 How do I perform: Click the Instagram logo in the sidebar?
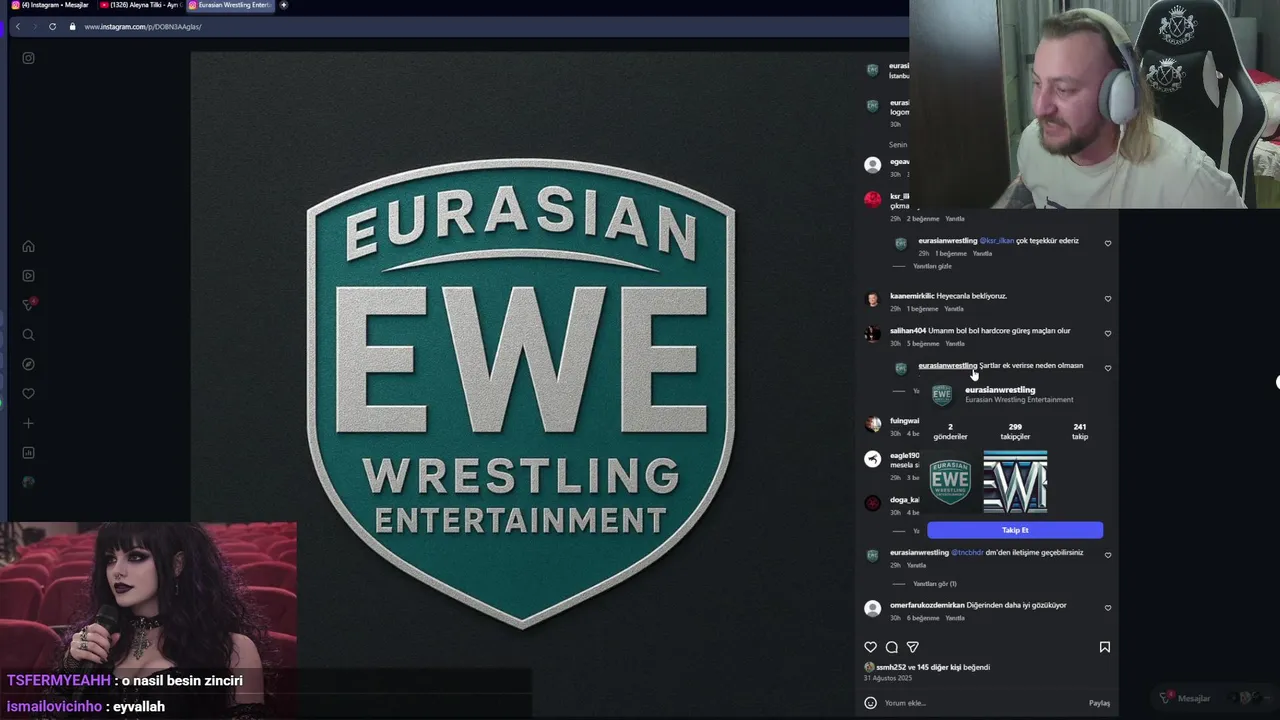point(28,58)
